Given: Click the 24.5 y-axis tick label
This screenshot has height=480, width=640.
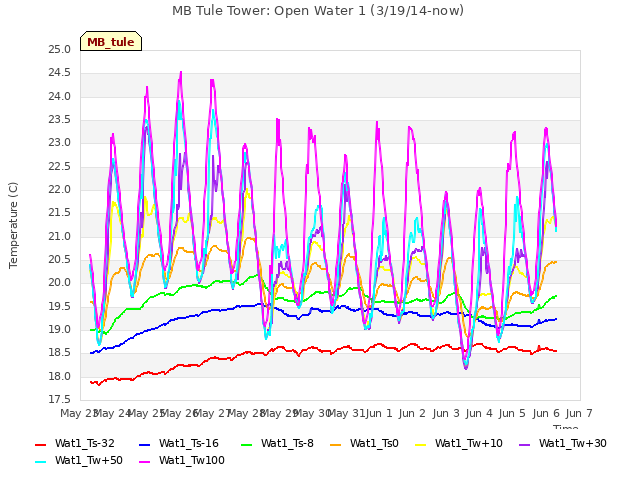Looking at the screenshot, I should point(60,73).
